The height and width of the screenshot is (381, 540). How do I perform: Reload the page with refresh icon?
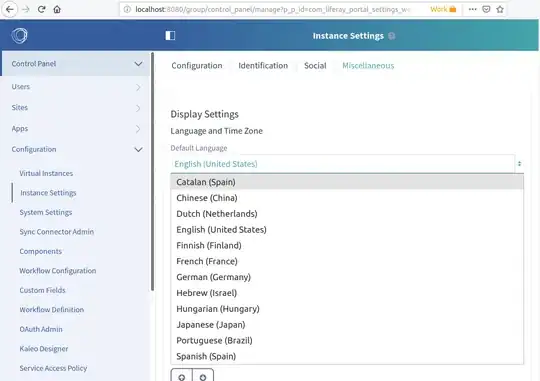[42, 9]
